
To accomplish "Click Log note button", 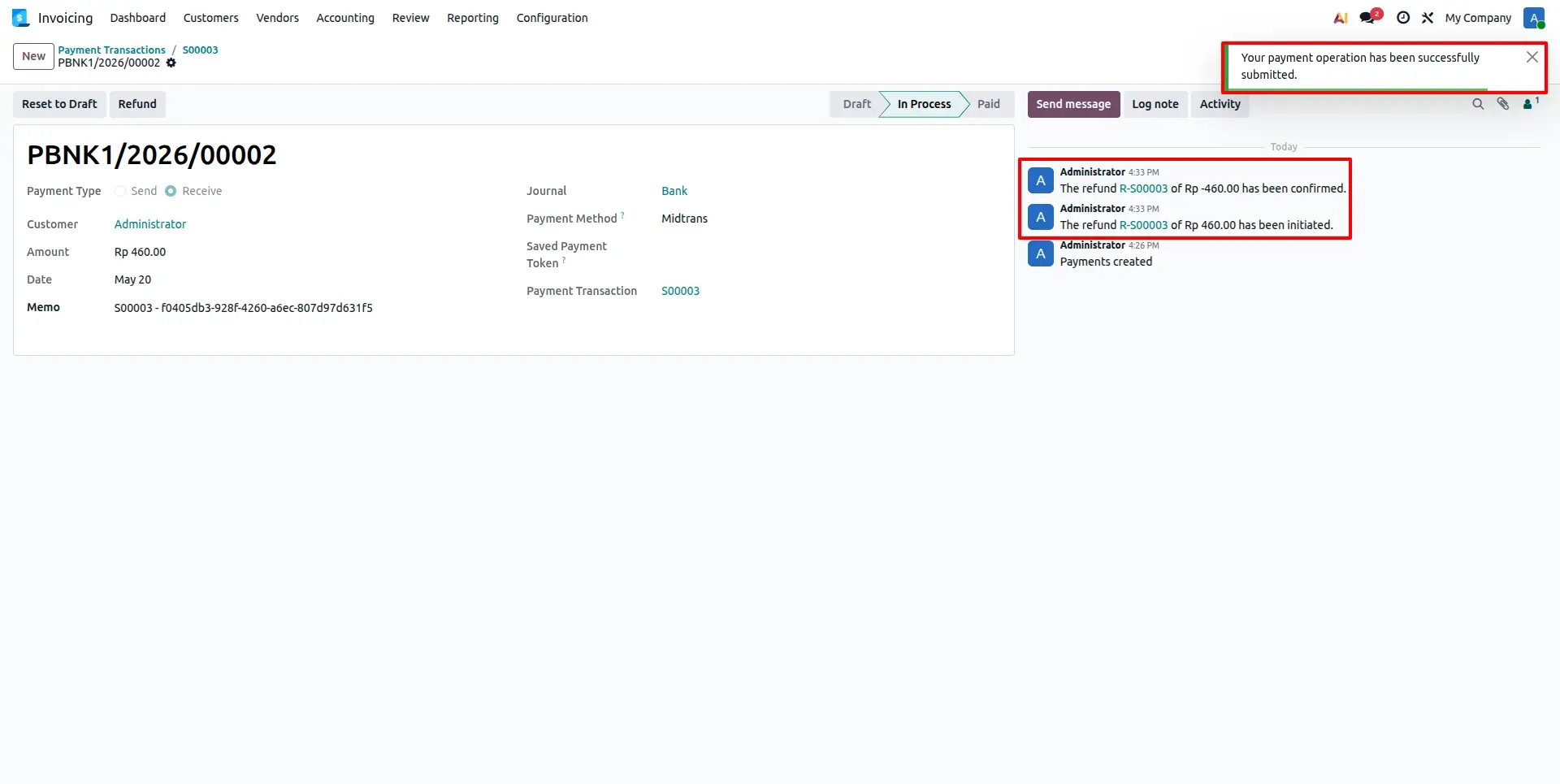I will (1155, 104).
